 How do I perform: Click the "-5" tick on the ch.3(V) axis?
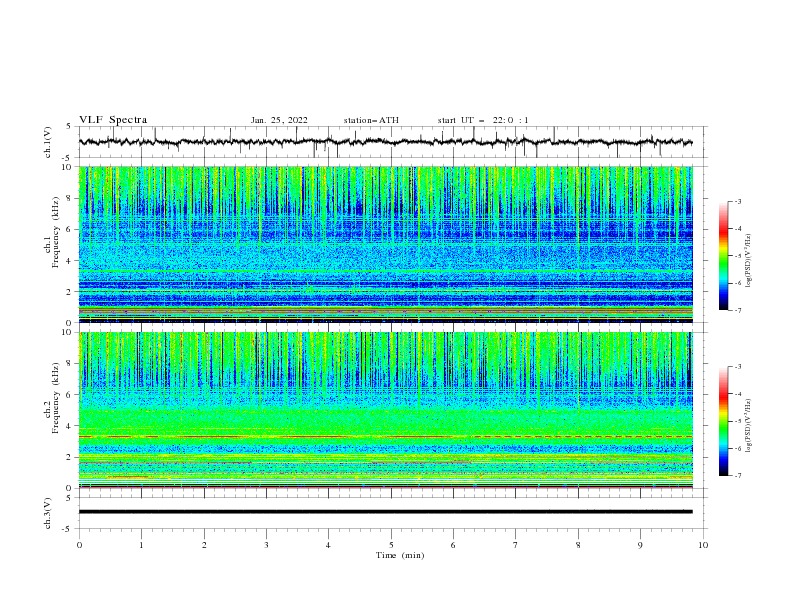click(68, 529)
